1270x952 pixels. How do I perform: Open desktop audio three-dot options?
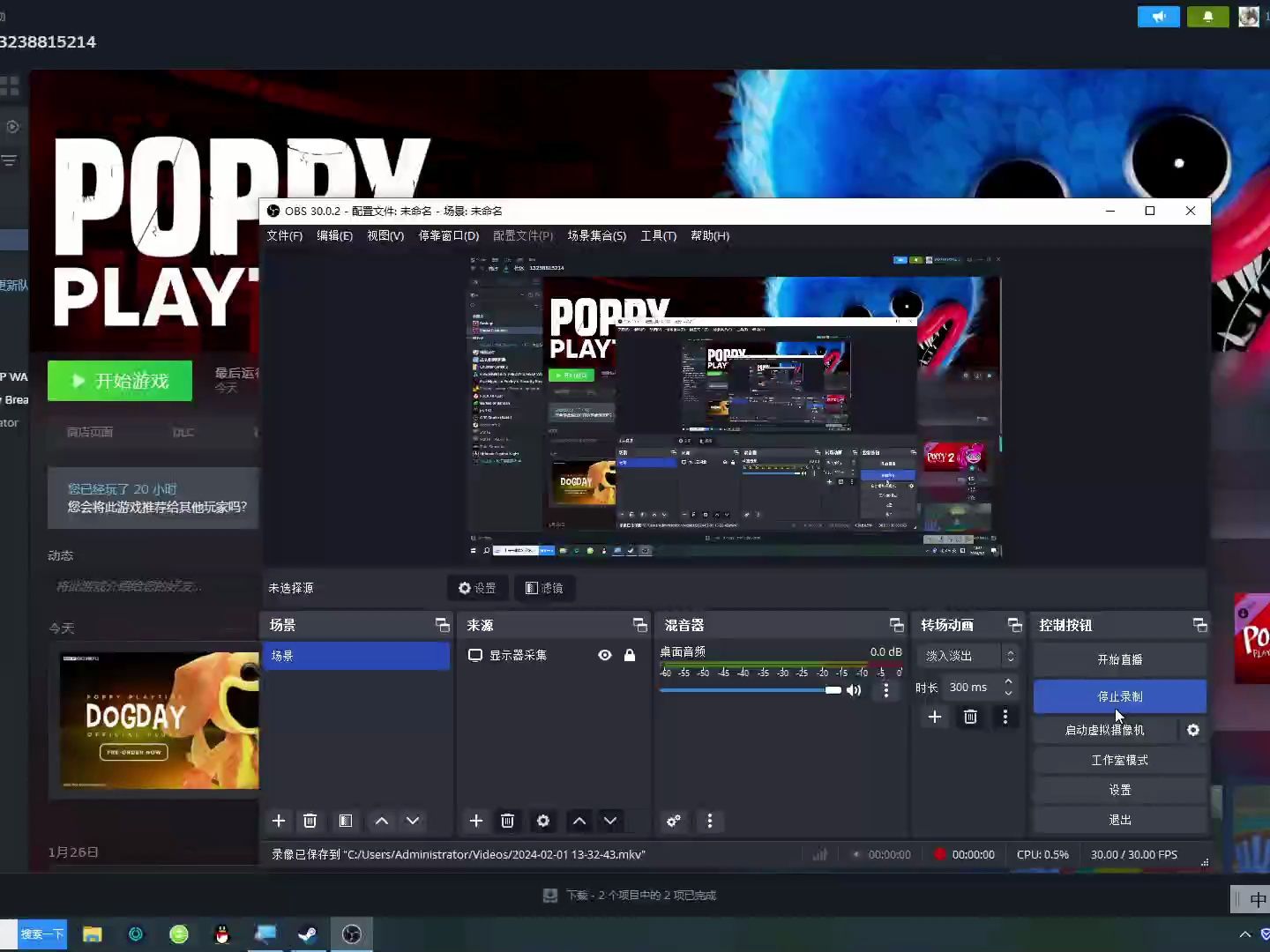(x=886, y=690)
